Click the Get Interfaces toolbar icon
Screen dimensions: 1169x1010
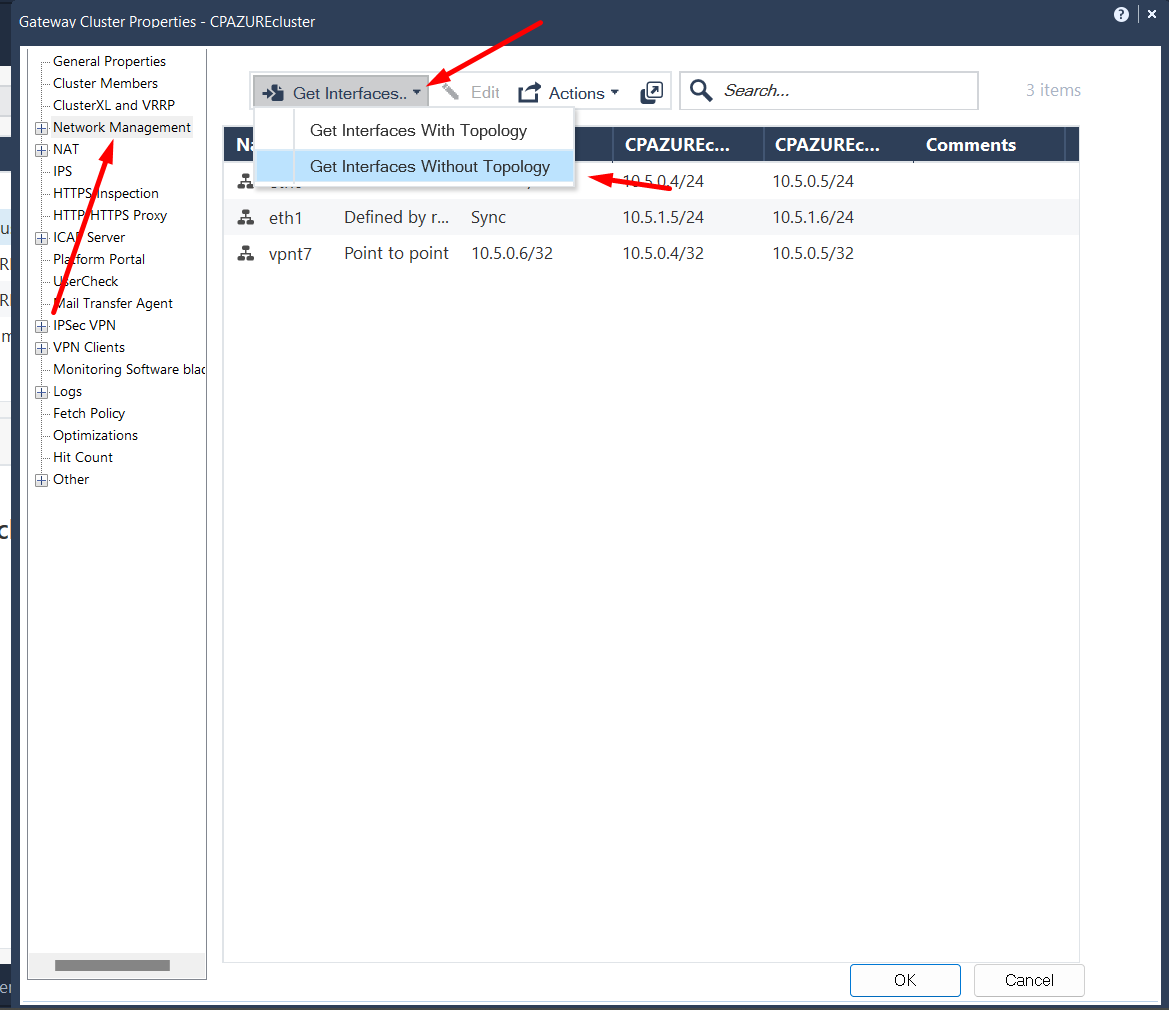click(272, 92)
